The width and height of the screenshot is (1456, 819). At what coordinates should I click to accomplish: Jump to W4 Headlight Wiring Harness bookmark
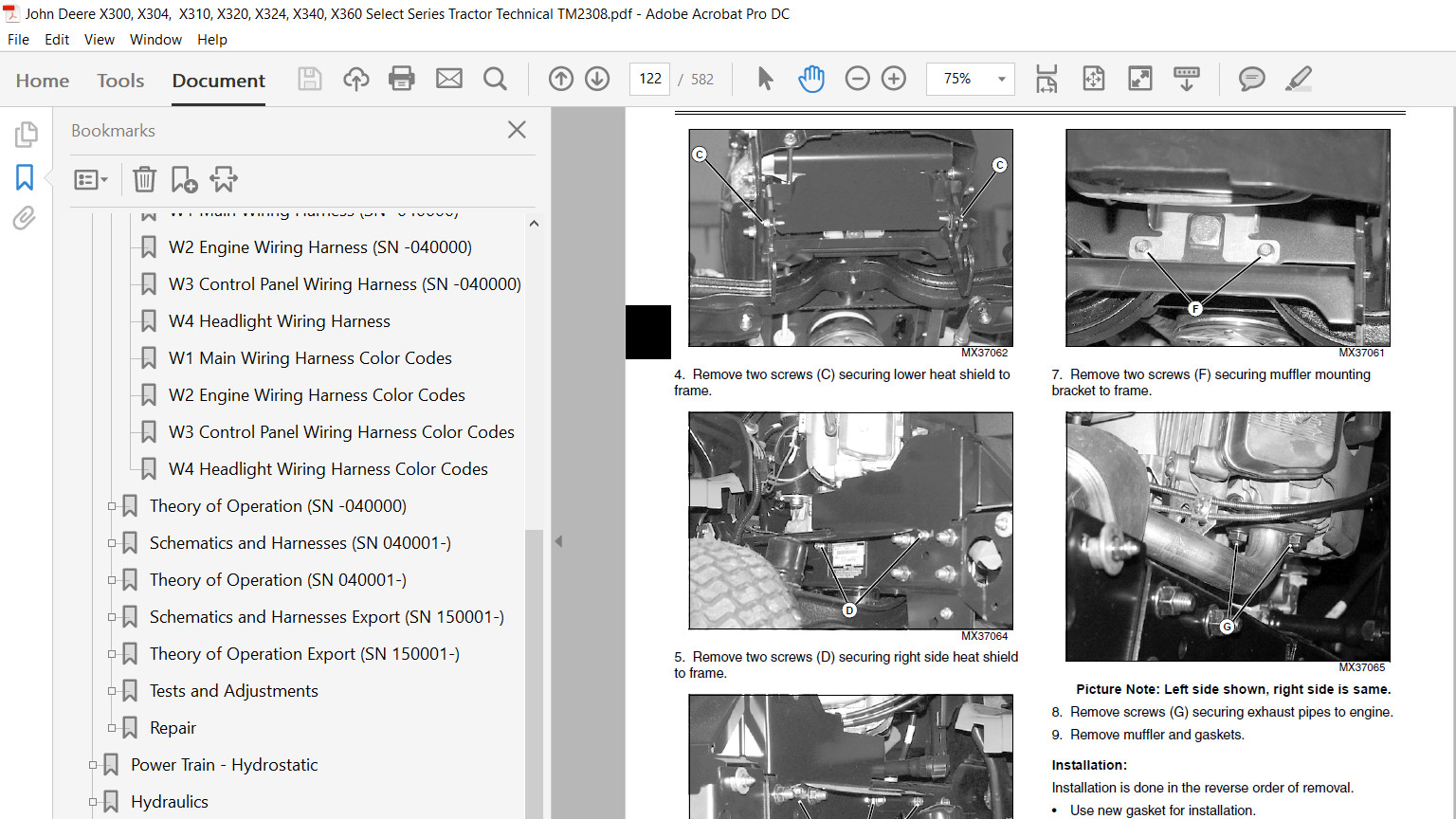[x=279, y=321]
